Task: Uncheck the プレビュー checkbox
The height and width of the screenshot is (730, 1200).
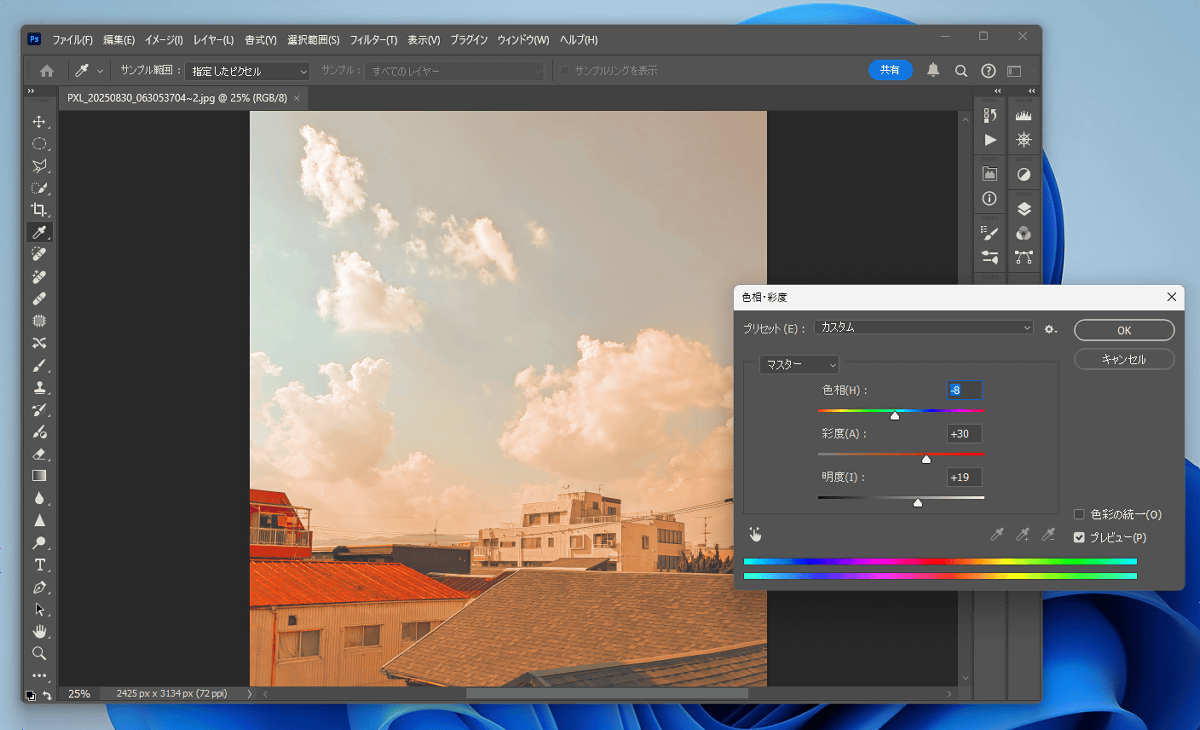Action: [1079, 538]
